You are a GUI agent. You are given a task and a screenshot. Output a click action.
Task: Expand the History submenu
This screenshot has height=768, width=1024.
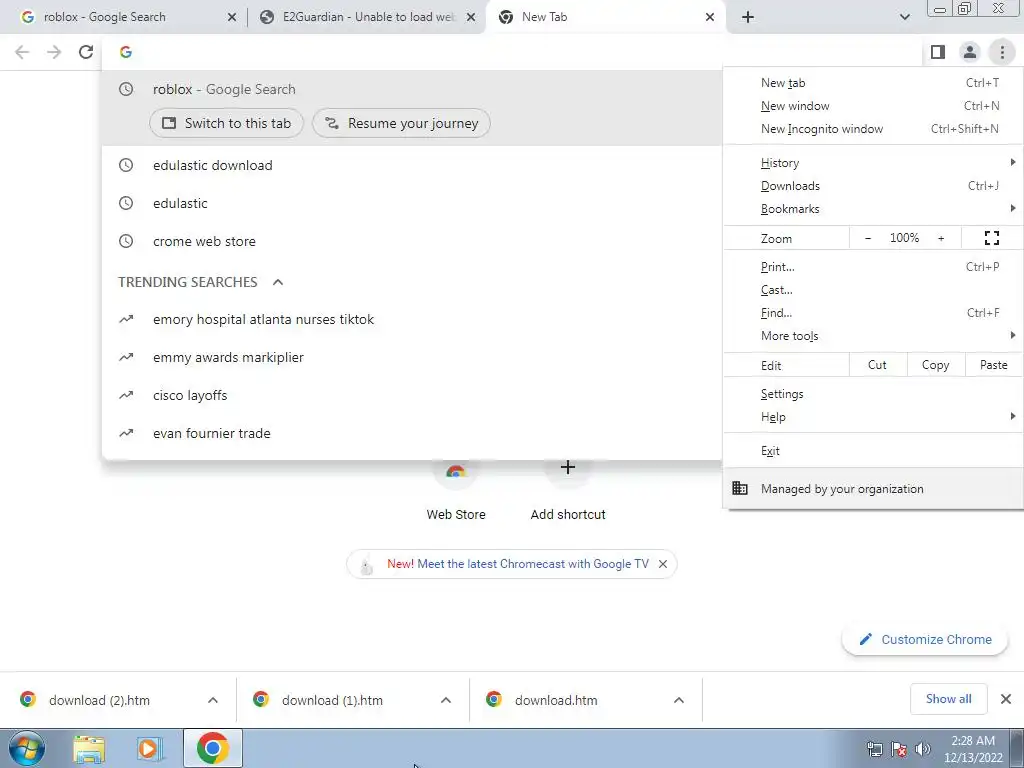pos(873,163)
